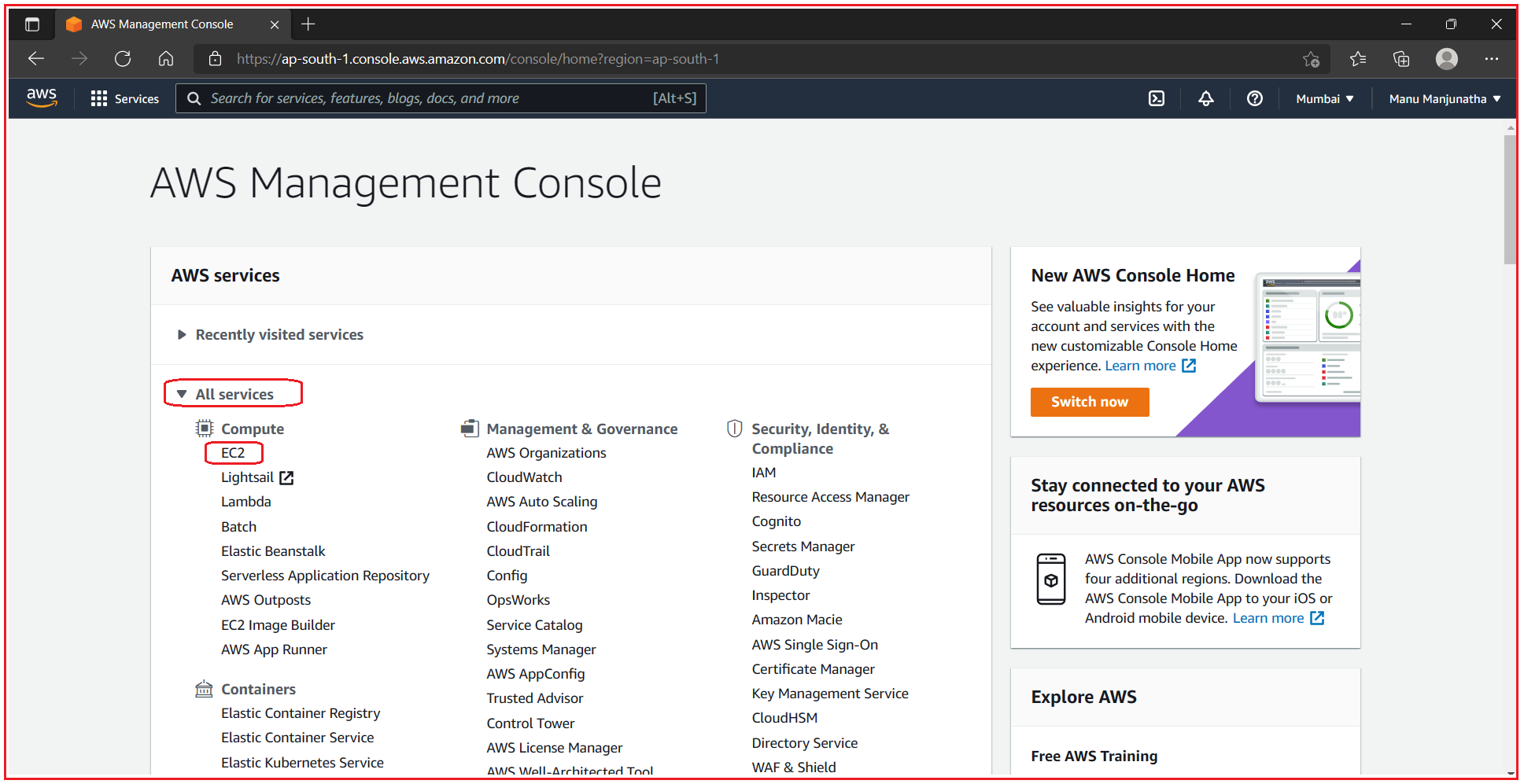Open the browser profile avatar
1524x784 pixels.
click(1447, 59)
